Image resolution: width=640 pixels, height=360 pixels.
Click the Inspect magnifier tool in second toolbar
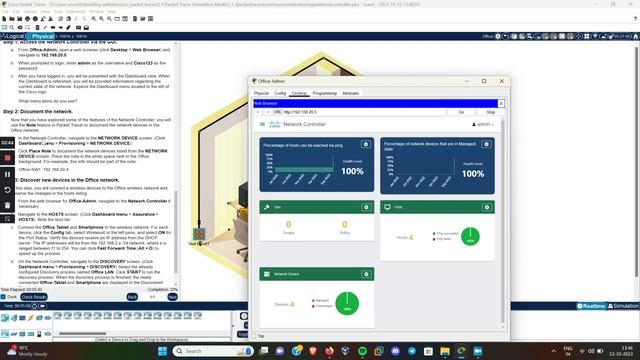click(x=12, y=28)
